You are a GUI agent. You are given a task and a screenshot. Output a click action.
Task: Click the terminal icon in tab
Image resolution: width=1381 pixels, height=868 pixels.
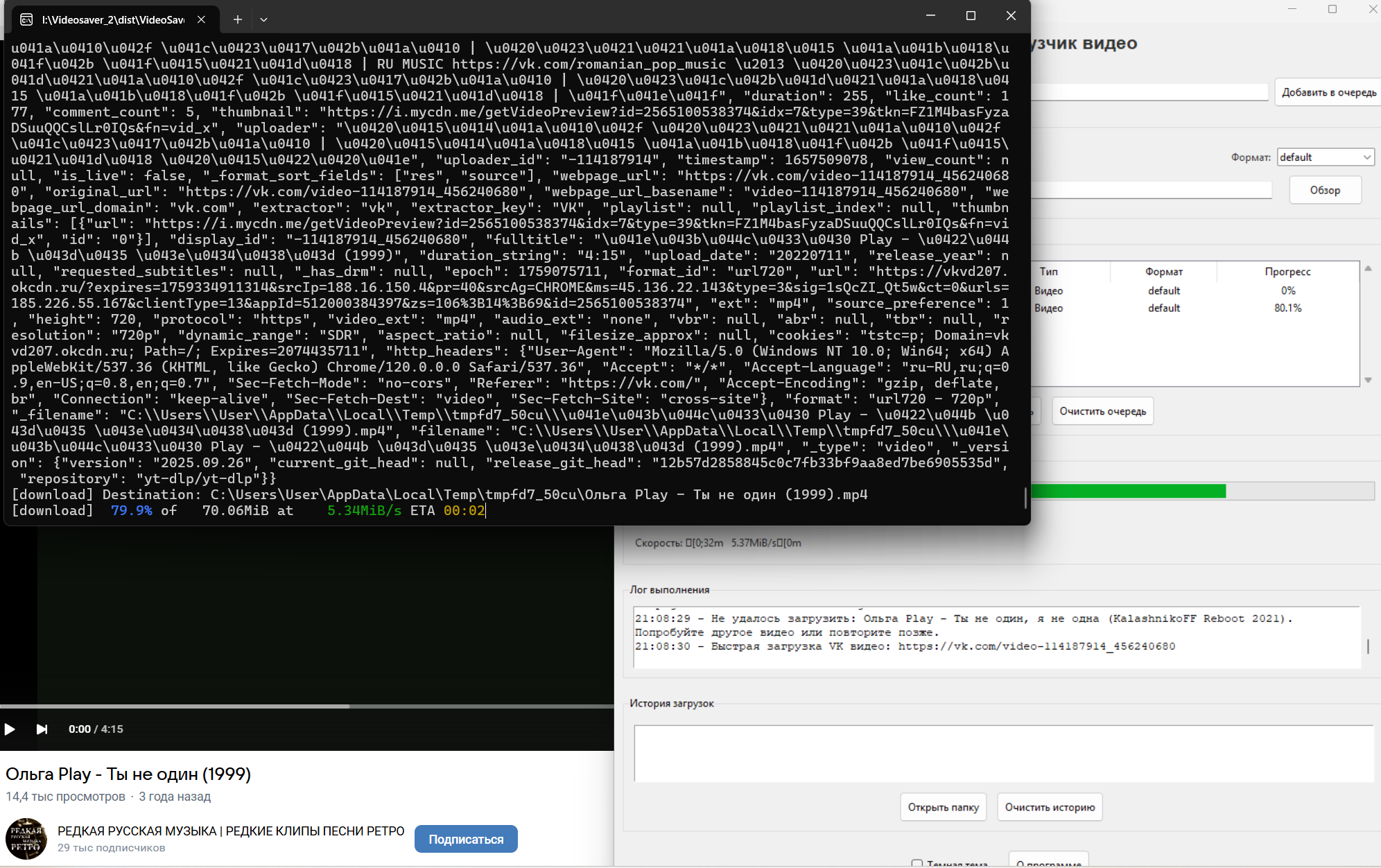point(26,19)
